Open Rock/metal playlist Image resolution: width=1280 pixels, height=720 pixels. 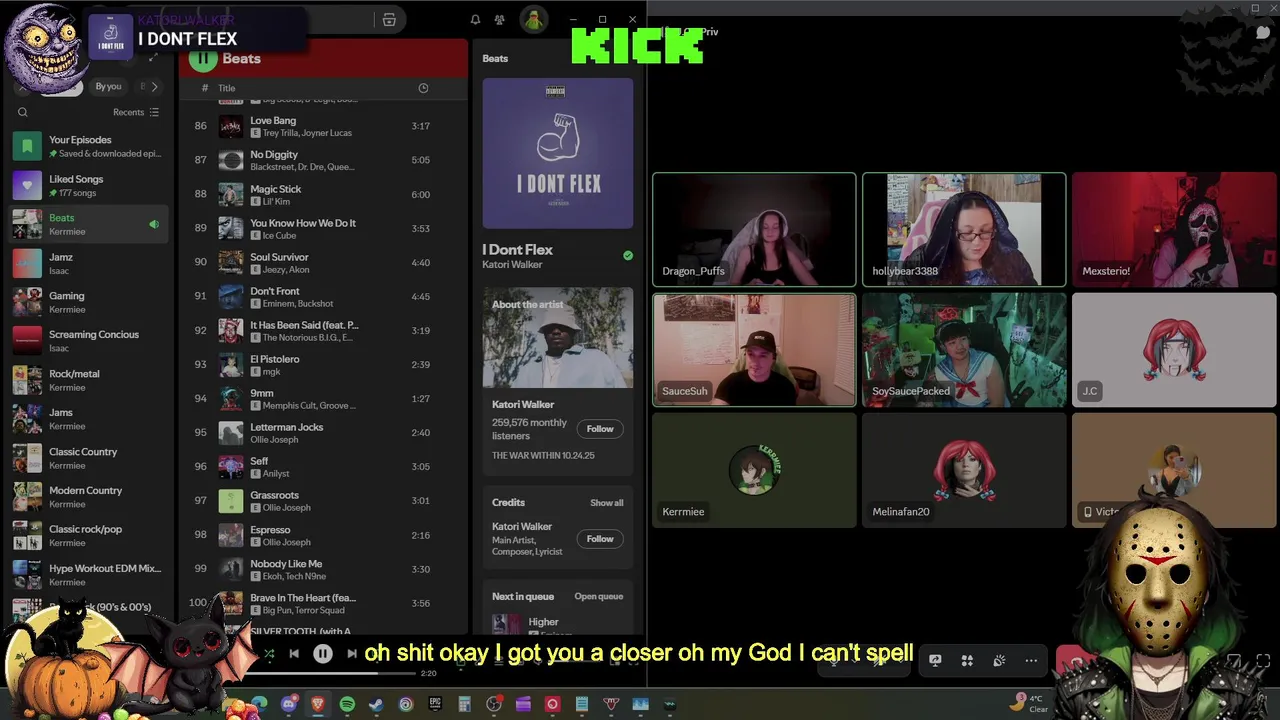pyautogui.click(x=90, y=380)
